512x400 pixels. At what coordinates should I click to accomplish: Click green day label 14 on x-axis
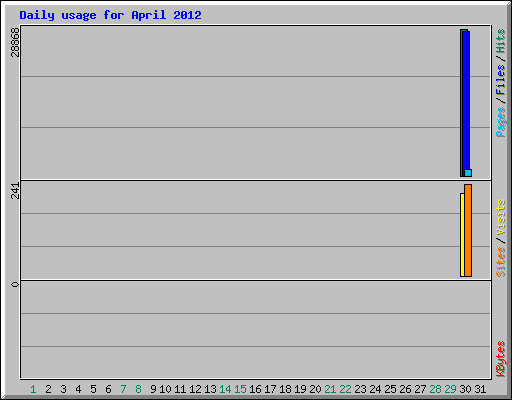[x=225, y=389]
